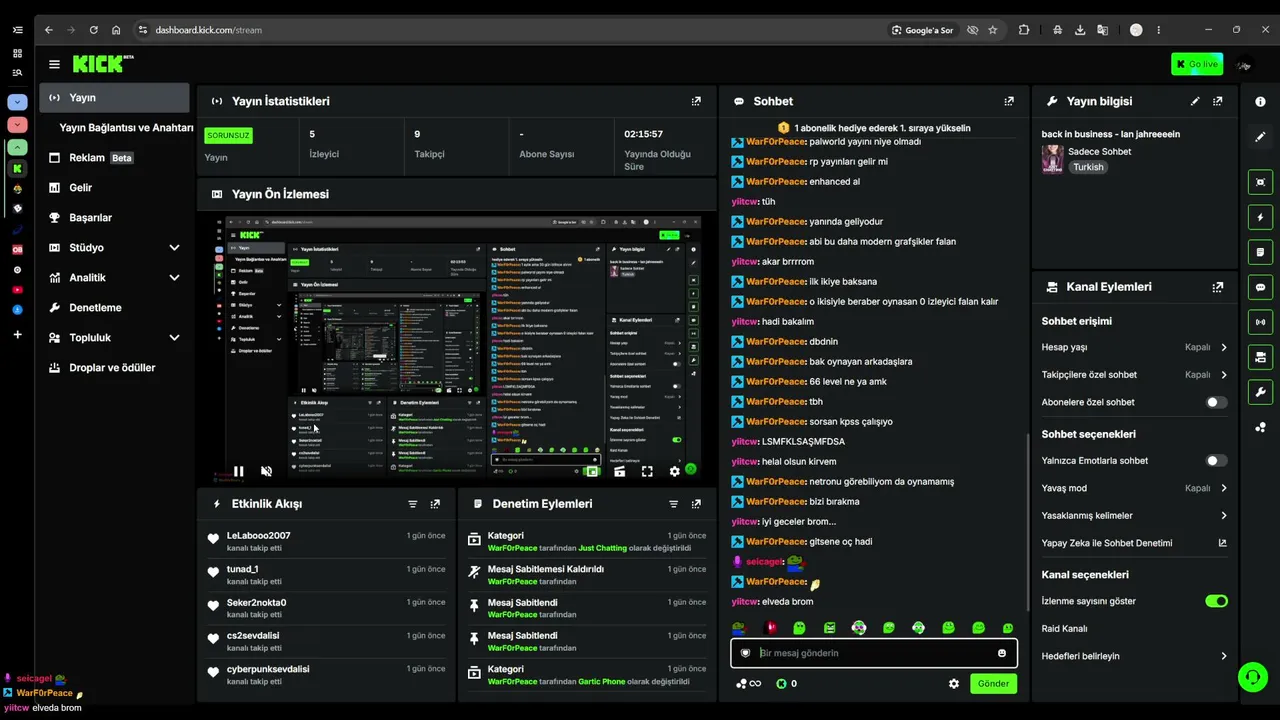1280x720 pixels.
Task: Bookmark this page with the star icon
Action: coord(993,30)
